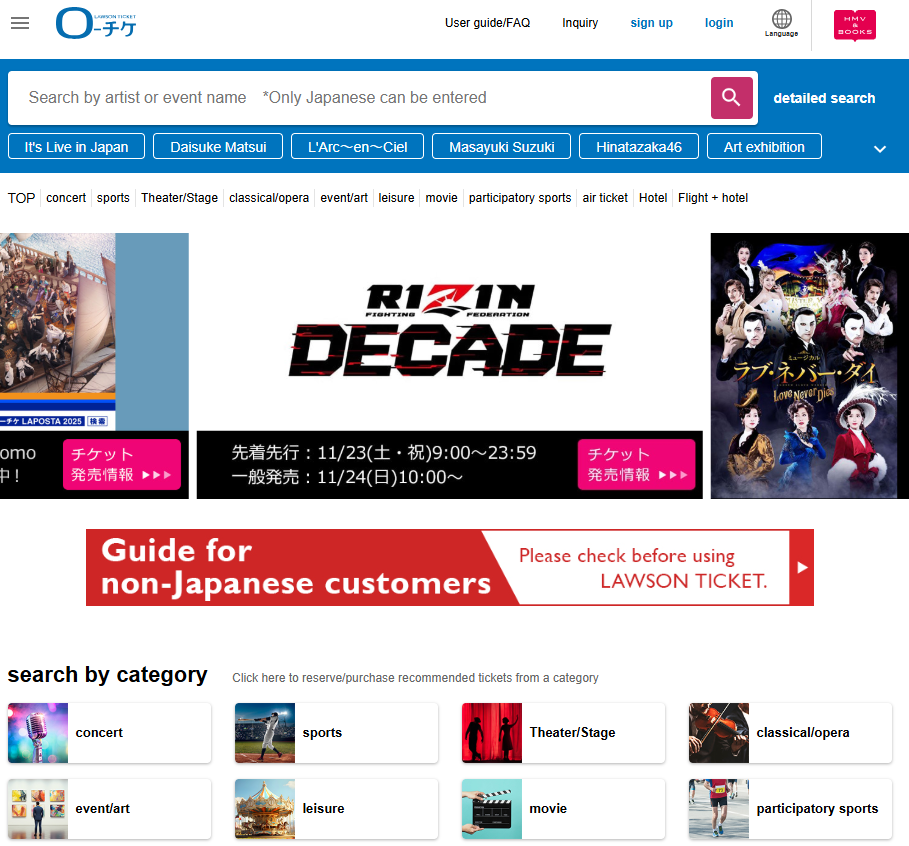The width and height of the screenshot is (909, 846).
Task: Open Hotel in the navigation bar
Action: click(x=653, y=198)
